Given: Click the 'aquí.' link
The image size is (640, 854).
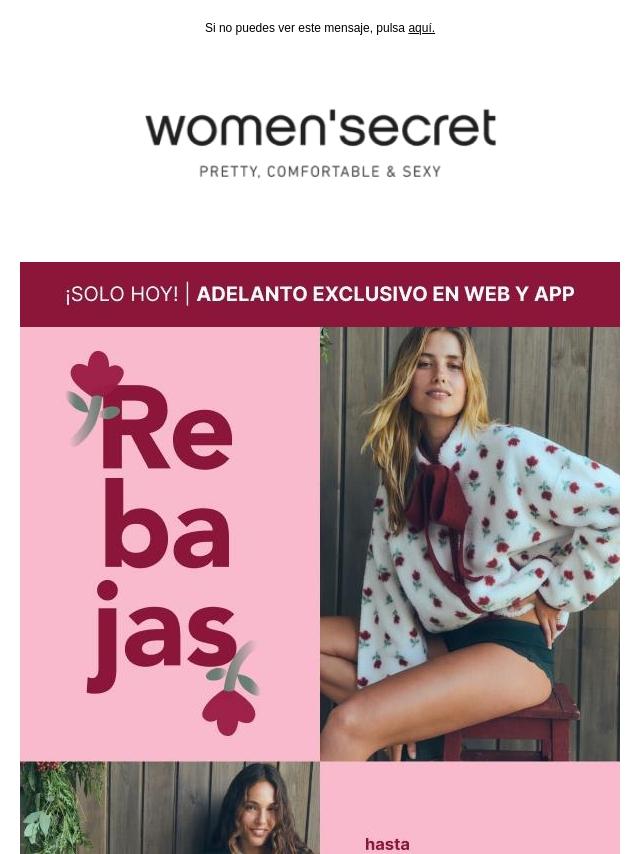Looking at the screenshot, I should 421,28.
